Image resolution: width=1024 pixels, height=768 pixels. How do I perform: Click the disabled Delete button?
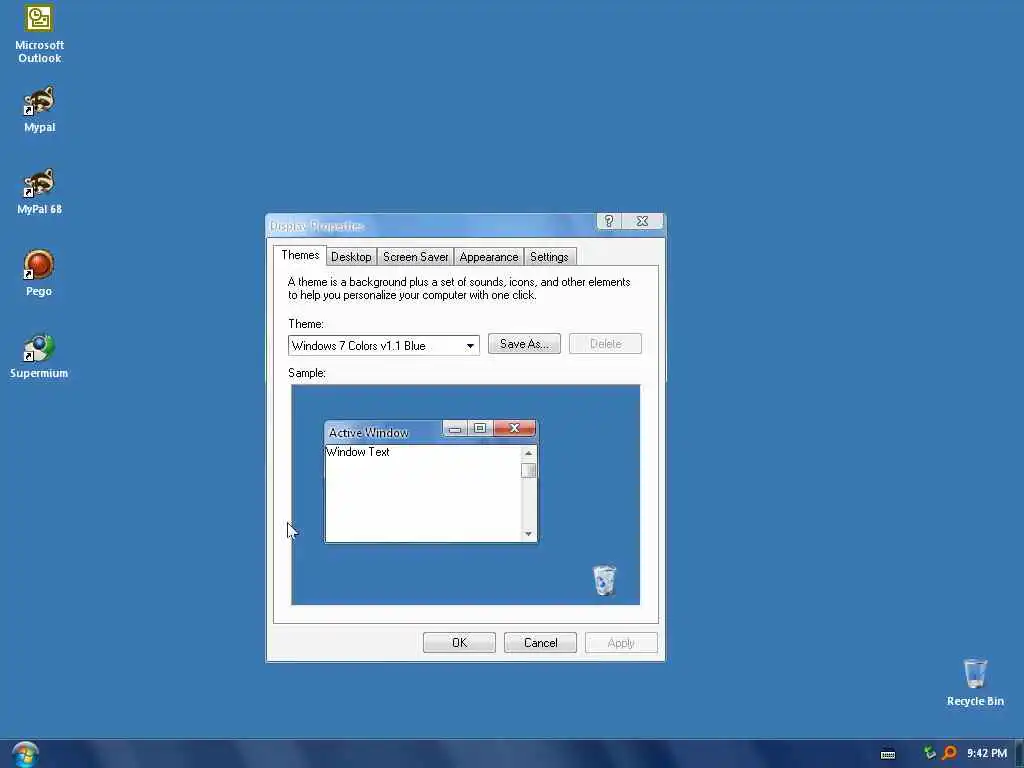605,344
